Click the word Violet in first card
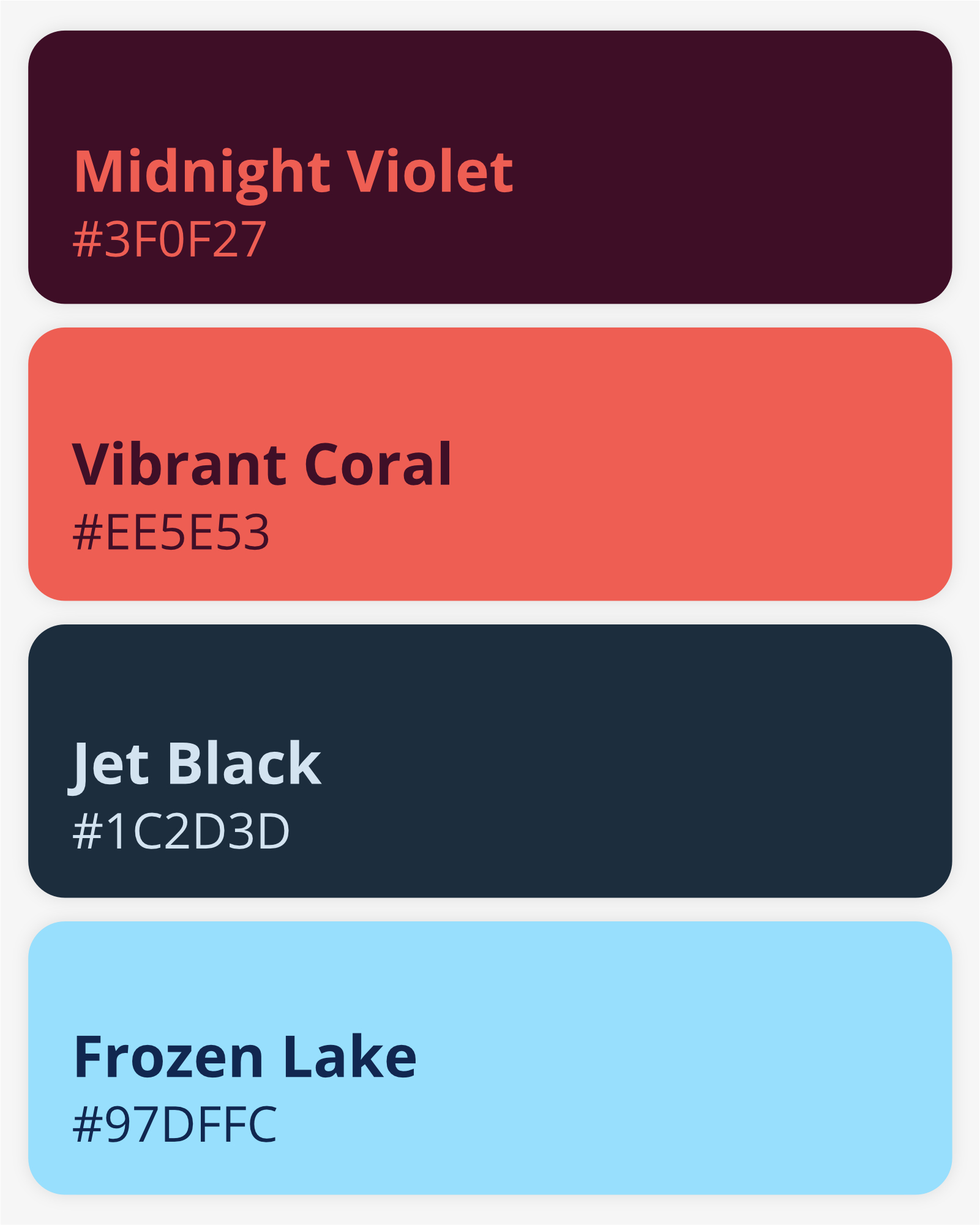980x1225 pixels. point(430,171)
